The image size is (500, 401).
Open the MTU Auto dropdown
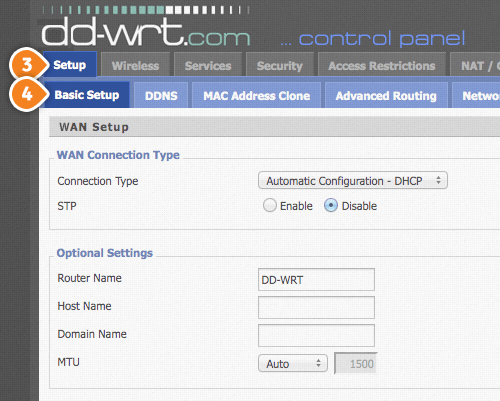pos(293,363)
